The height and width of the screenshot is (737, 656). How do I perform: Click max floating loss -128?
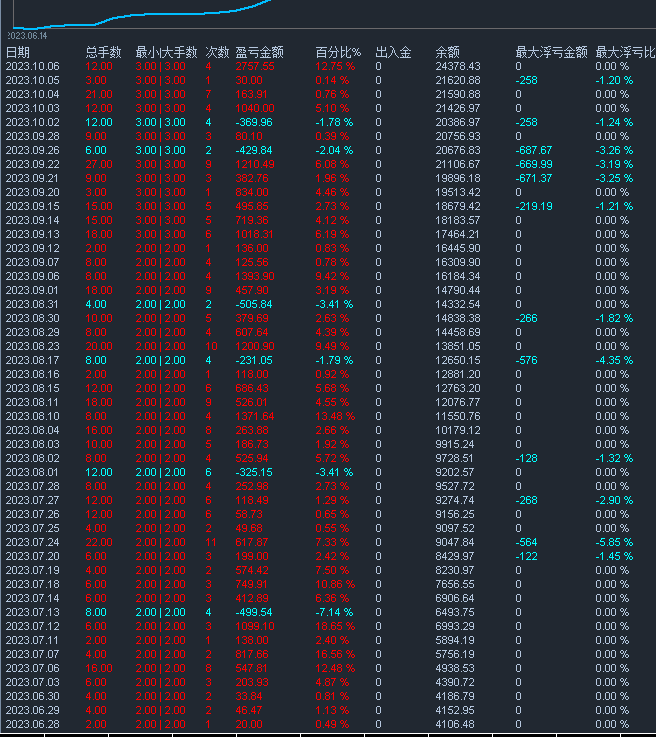pyautogui.click(x=526, y=458)
